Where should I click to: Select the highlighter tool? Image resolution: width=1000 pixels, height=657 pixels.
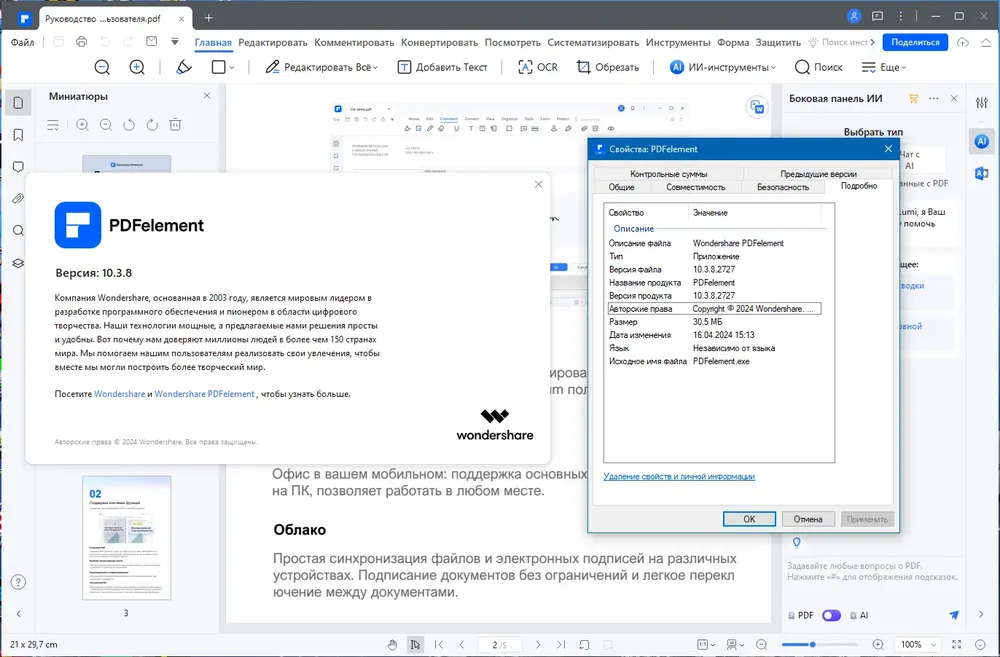pyautogui.click(x=184, y=67)
